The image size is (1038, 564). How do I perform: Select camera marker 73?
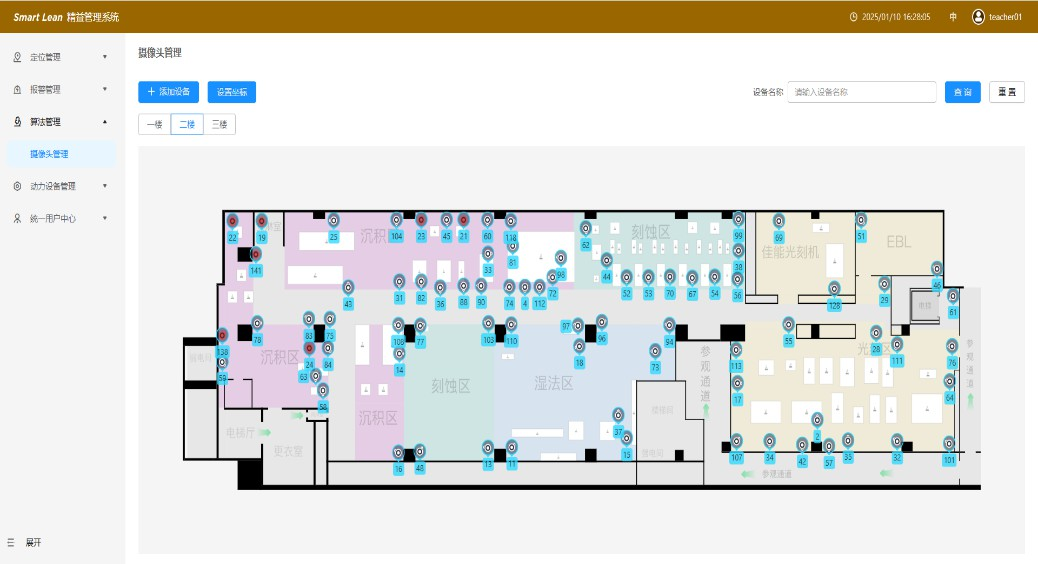coord(655,352)
